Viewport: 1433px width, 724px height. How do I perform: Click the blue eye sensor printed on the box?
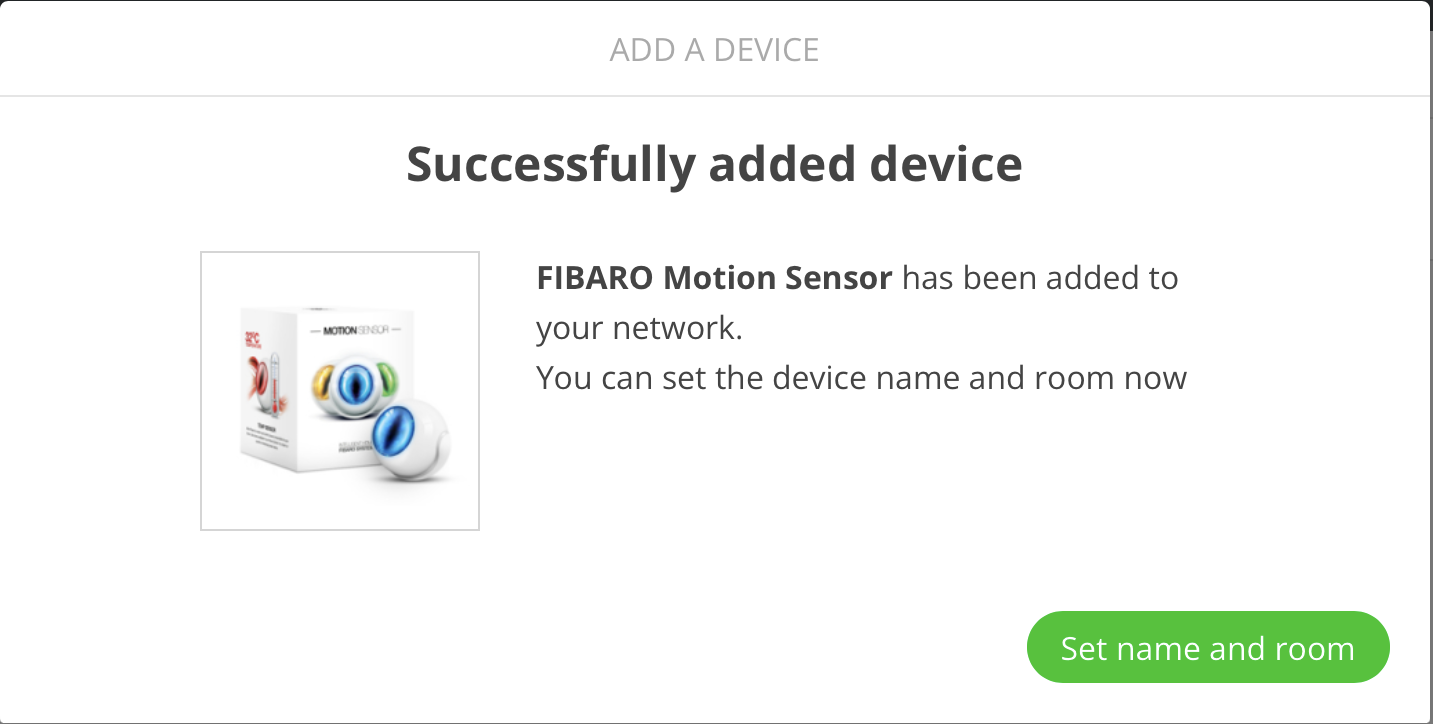click(x=356, y=383)
